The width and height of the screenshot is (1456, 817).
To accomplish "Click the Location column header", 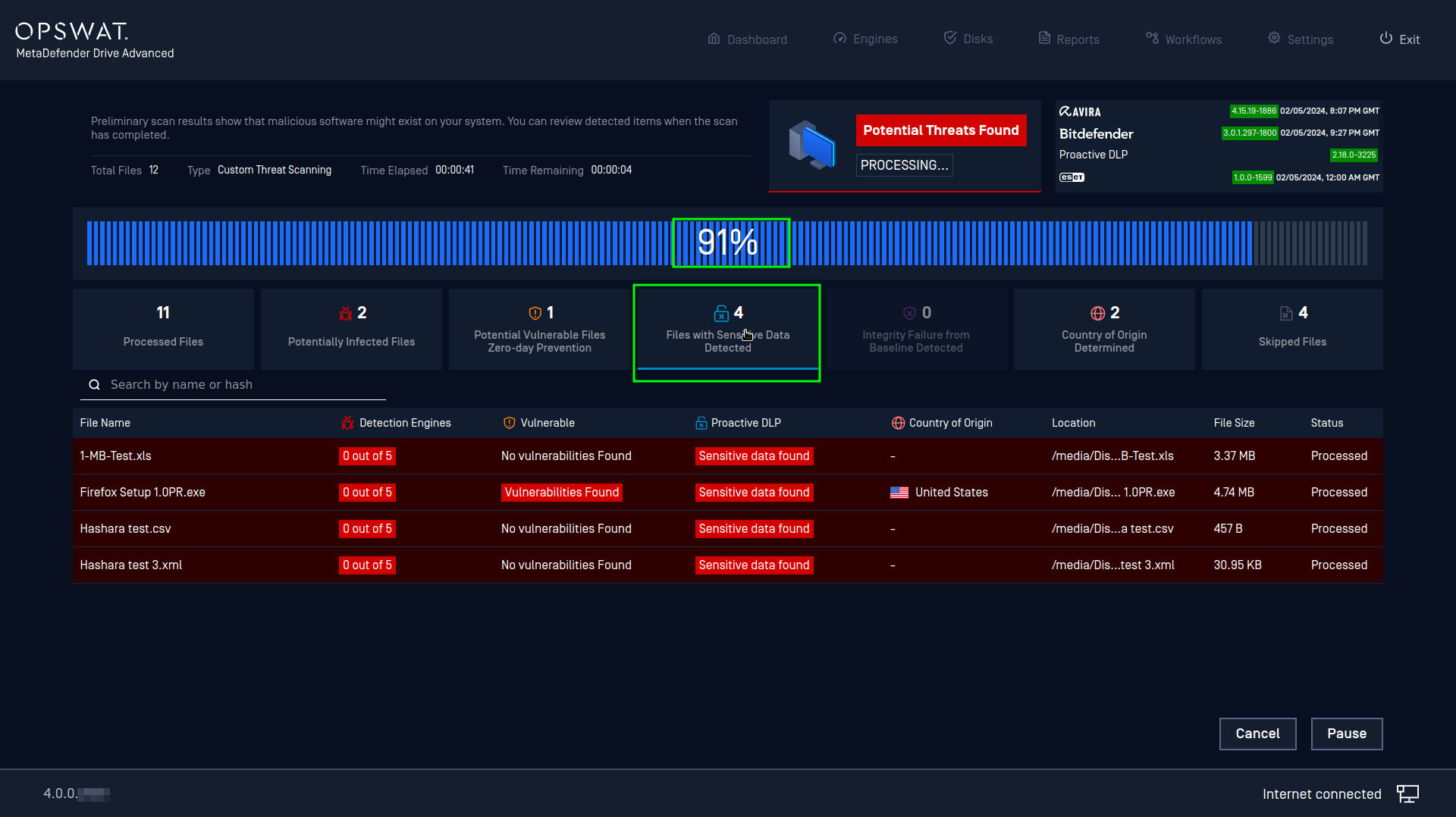I will [1073, 423].
